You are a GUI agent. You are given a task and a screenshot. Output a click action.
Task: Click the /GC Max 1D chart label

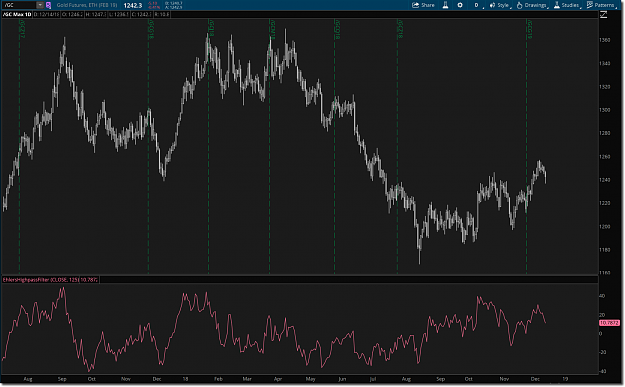click(x=17, y=14)
